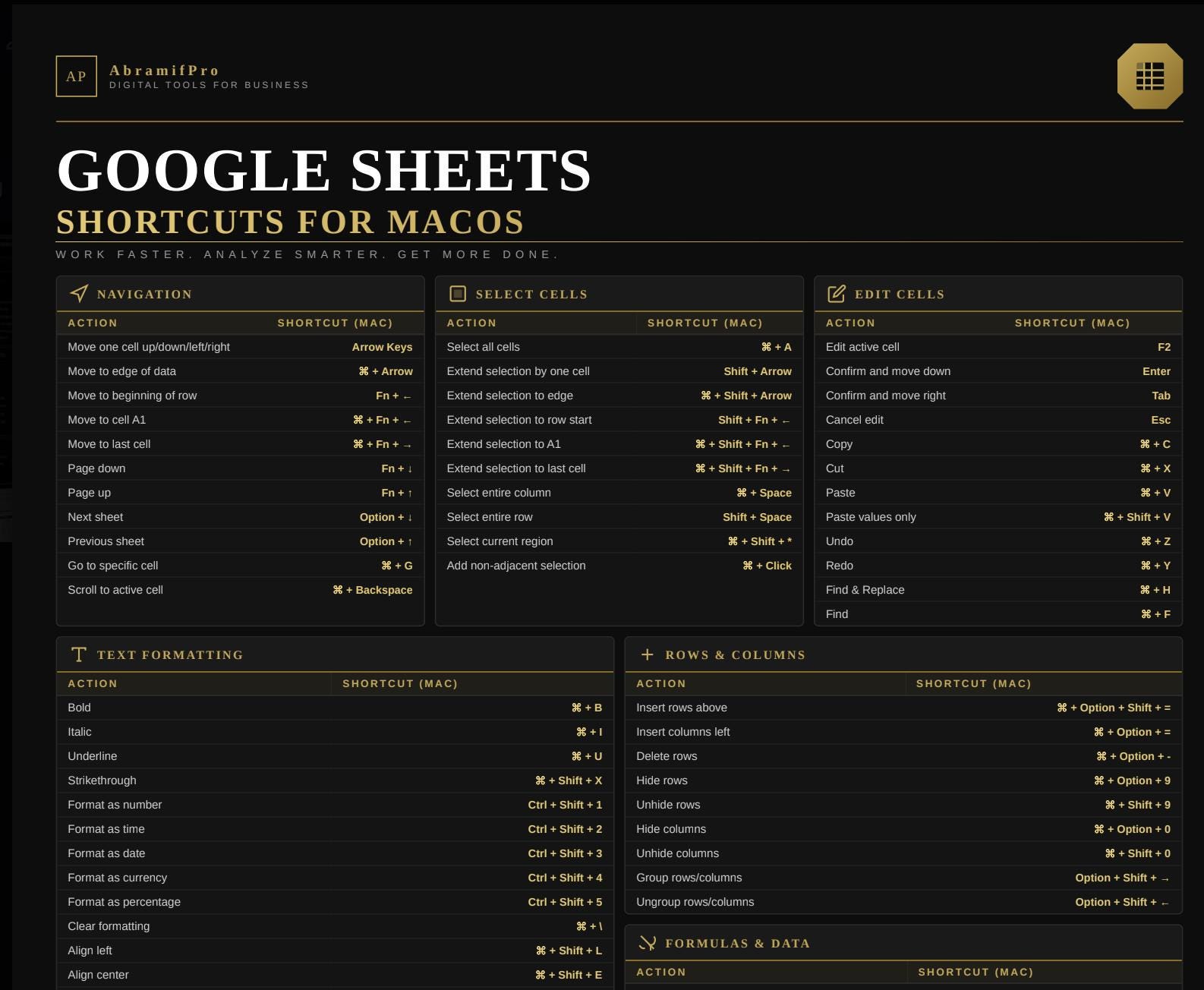This screenshot has height=990, width=1204.
Task: Click the 'Move to cell A1' action
Action: coord(106,420)
